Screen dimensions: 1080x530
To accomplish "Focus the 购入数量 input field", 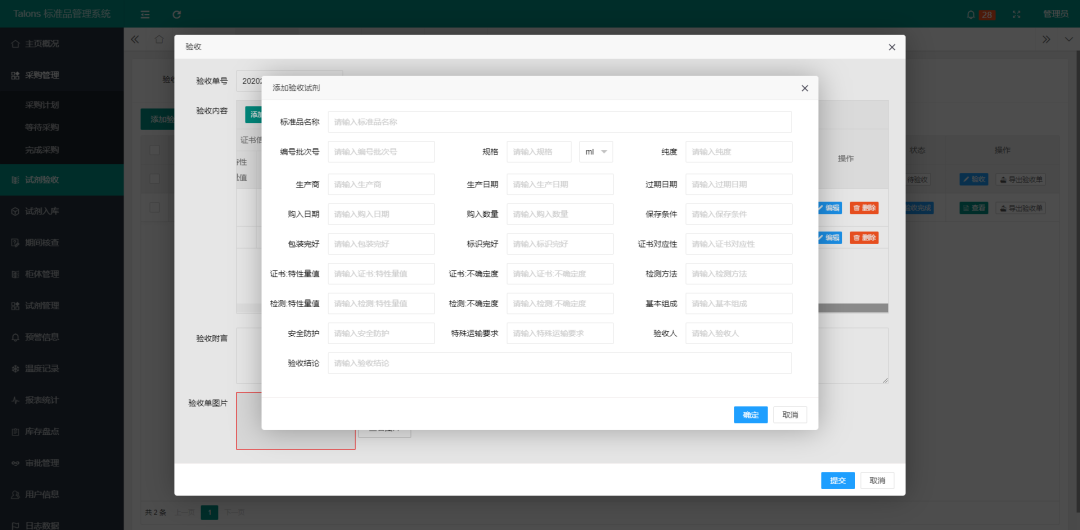I will (x=560, y=214).
